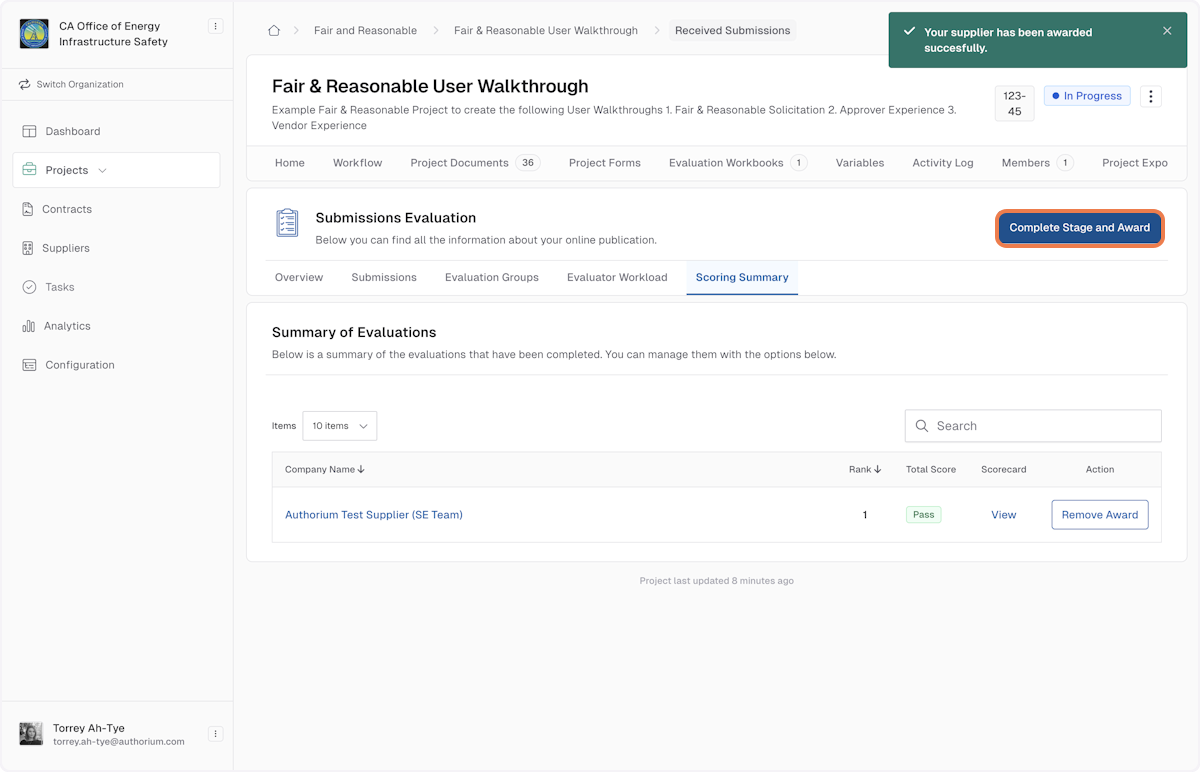
Task: Click the Remove Award button
Action: coord(1100,515)
